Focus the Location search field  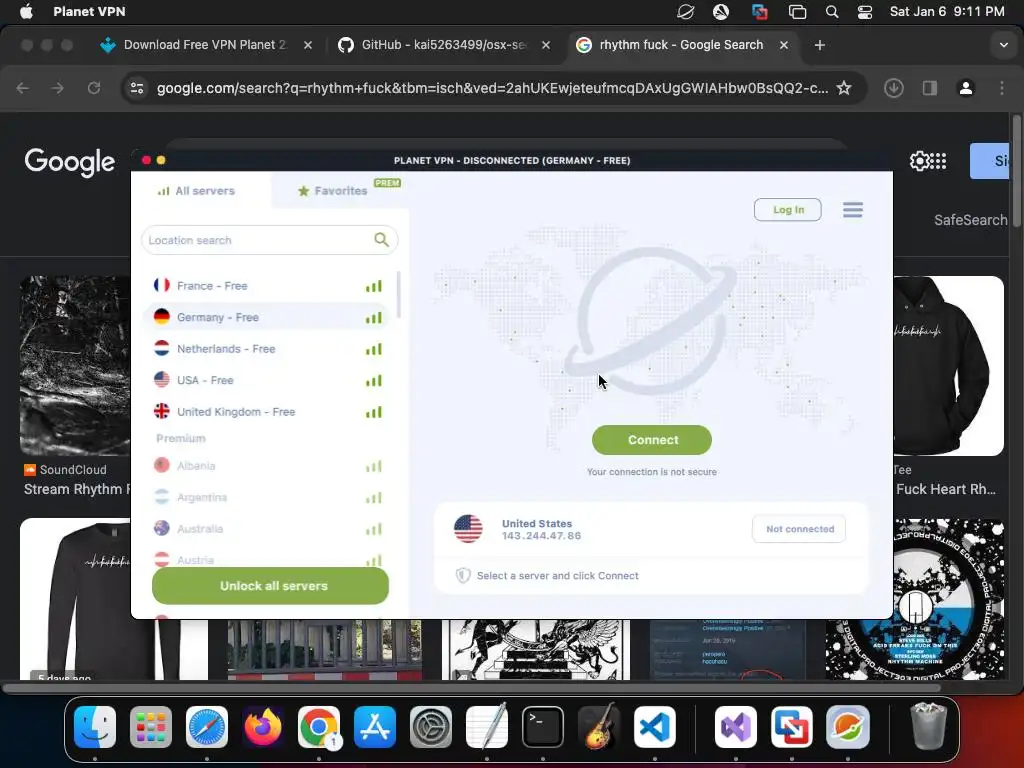tap(269, 240)
